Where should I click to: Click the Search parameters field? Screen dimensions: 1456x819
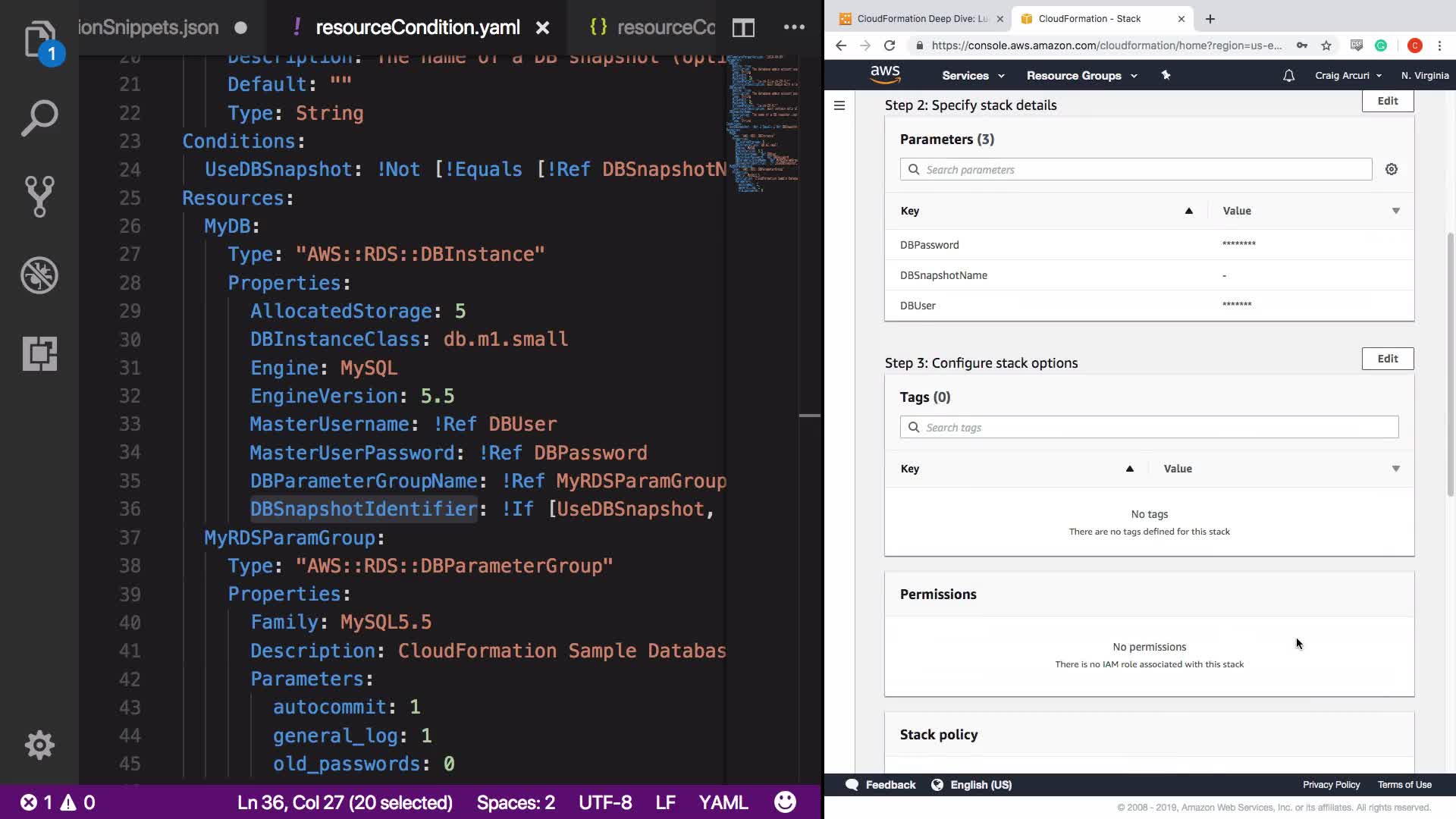point(1145,169)
